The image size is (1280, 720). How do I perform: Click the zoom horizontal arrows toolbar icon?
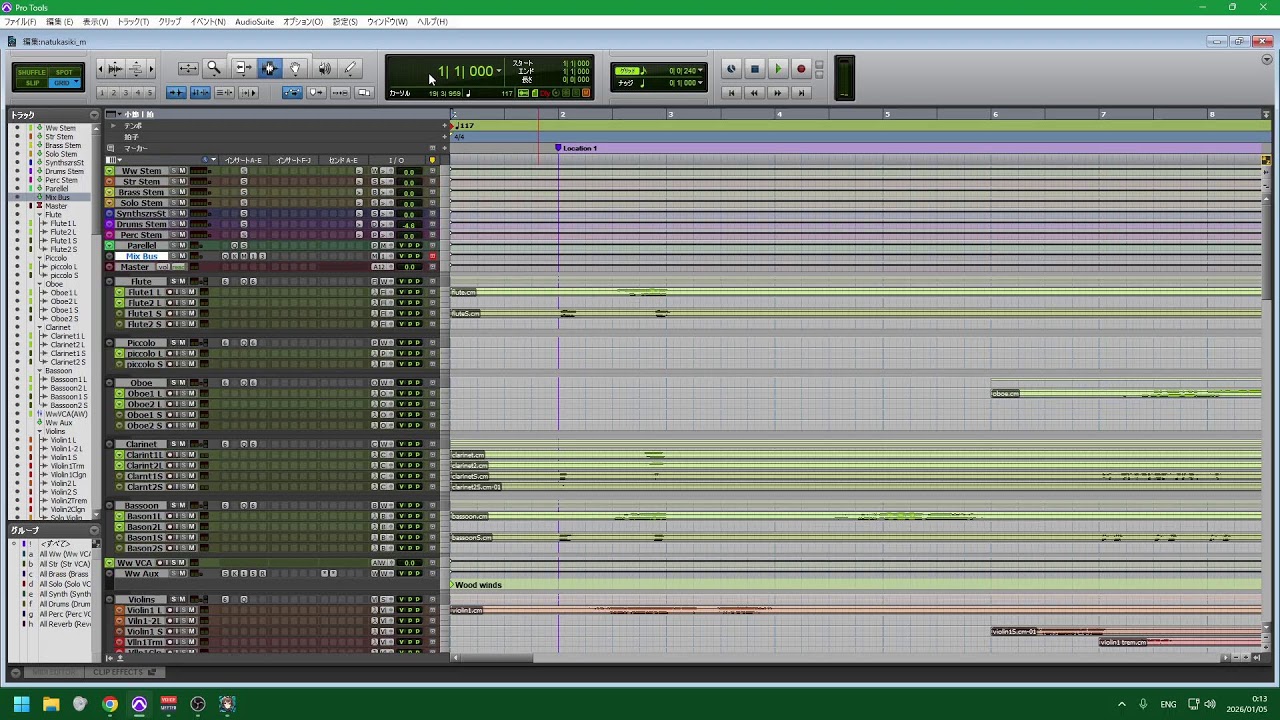[x=188, y=68]
